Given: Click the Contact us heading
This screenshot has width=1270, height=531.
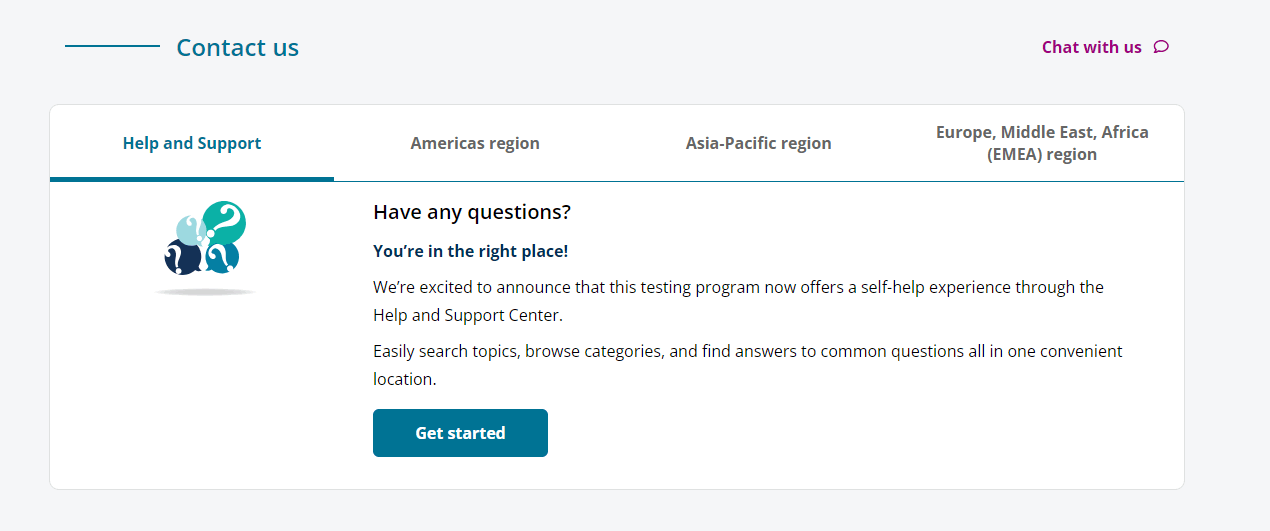Looking at the screenshot, I should pyautogui.click(x=237, y=47).
